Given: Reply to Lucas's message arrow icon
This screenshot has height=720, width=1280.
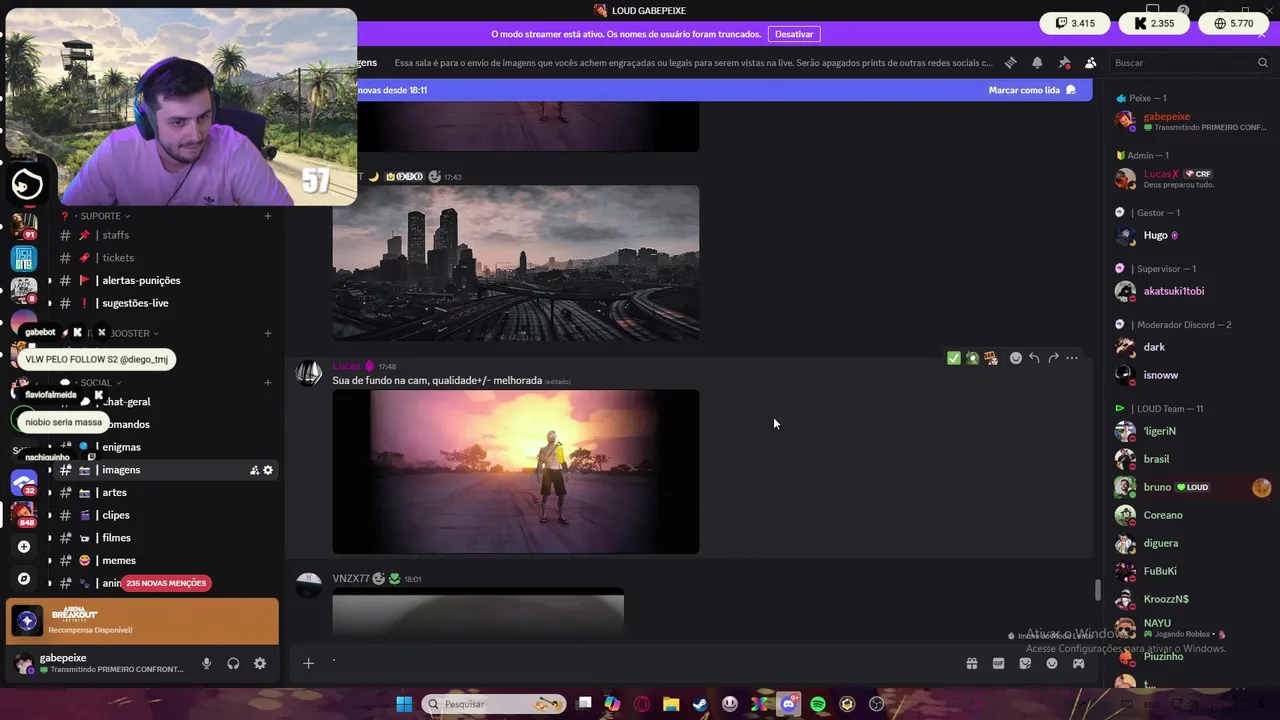Looking at the screenshot, I should coord(1034,358).
